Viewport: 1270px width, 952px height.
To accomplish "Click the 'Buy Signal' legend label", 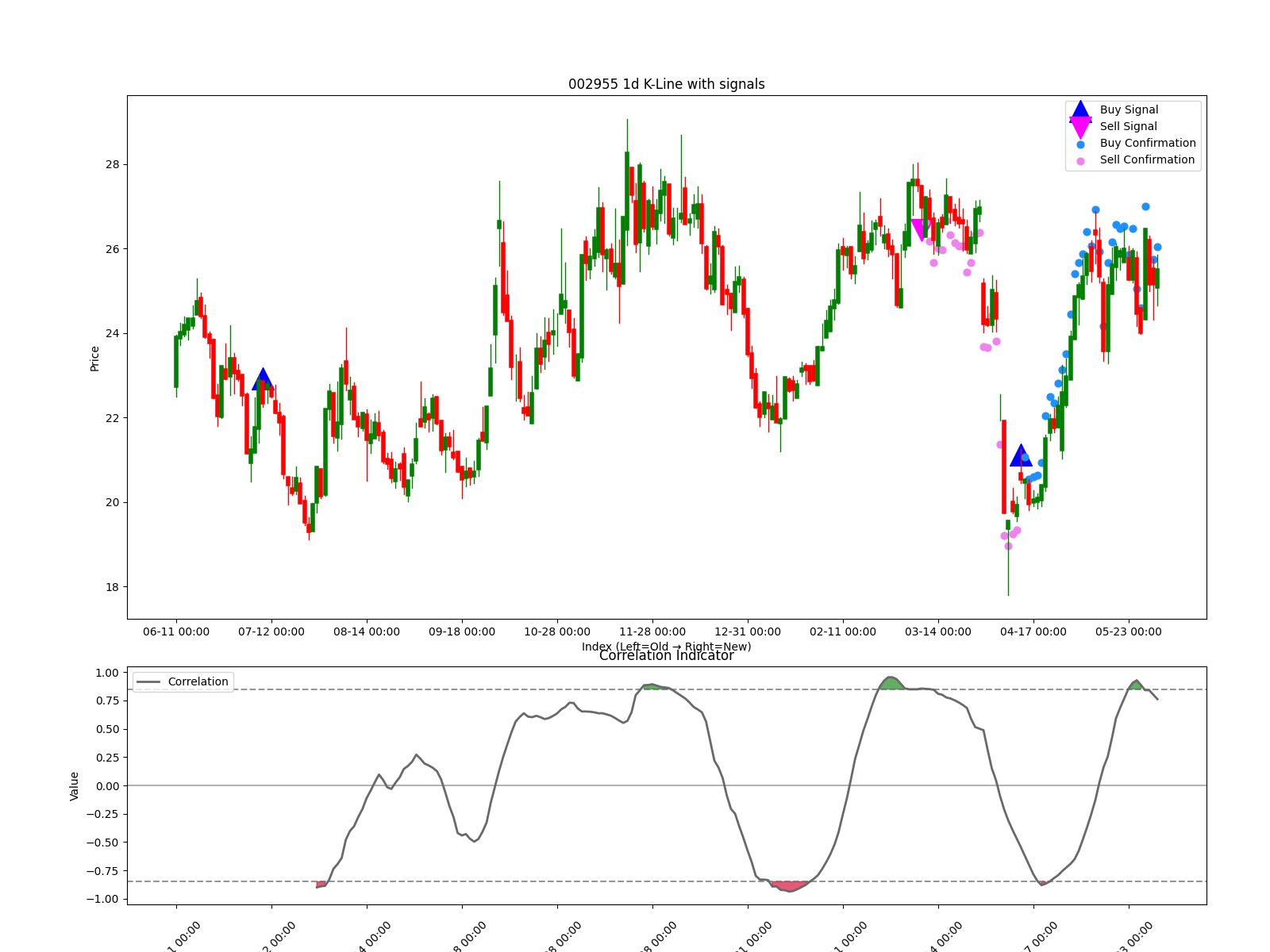I will [x=1129, y=109].
